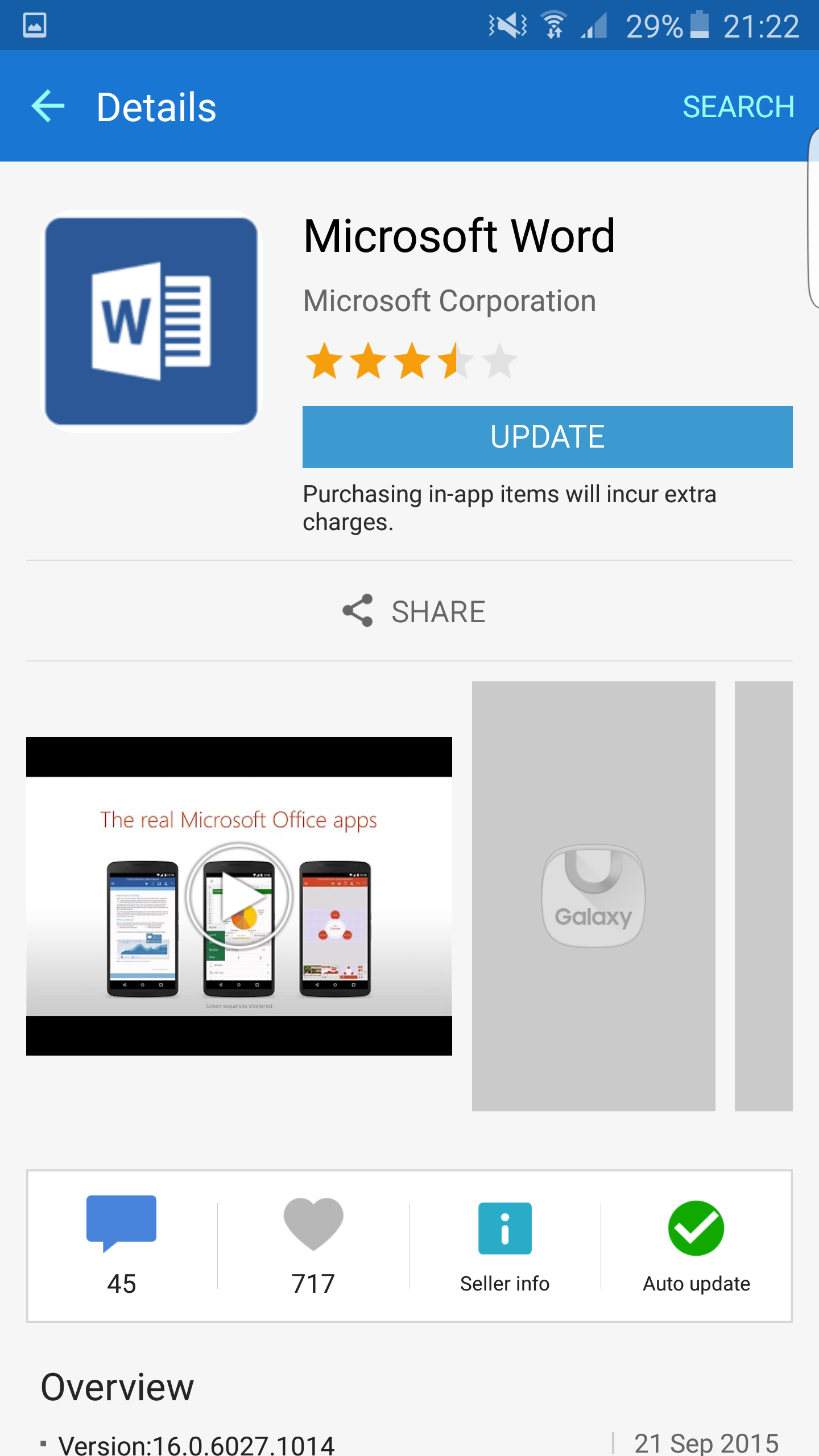Tap the SHARE label

438,612
